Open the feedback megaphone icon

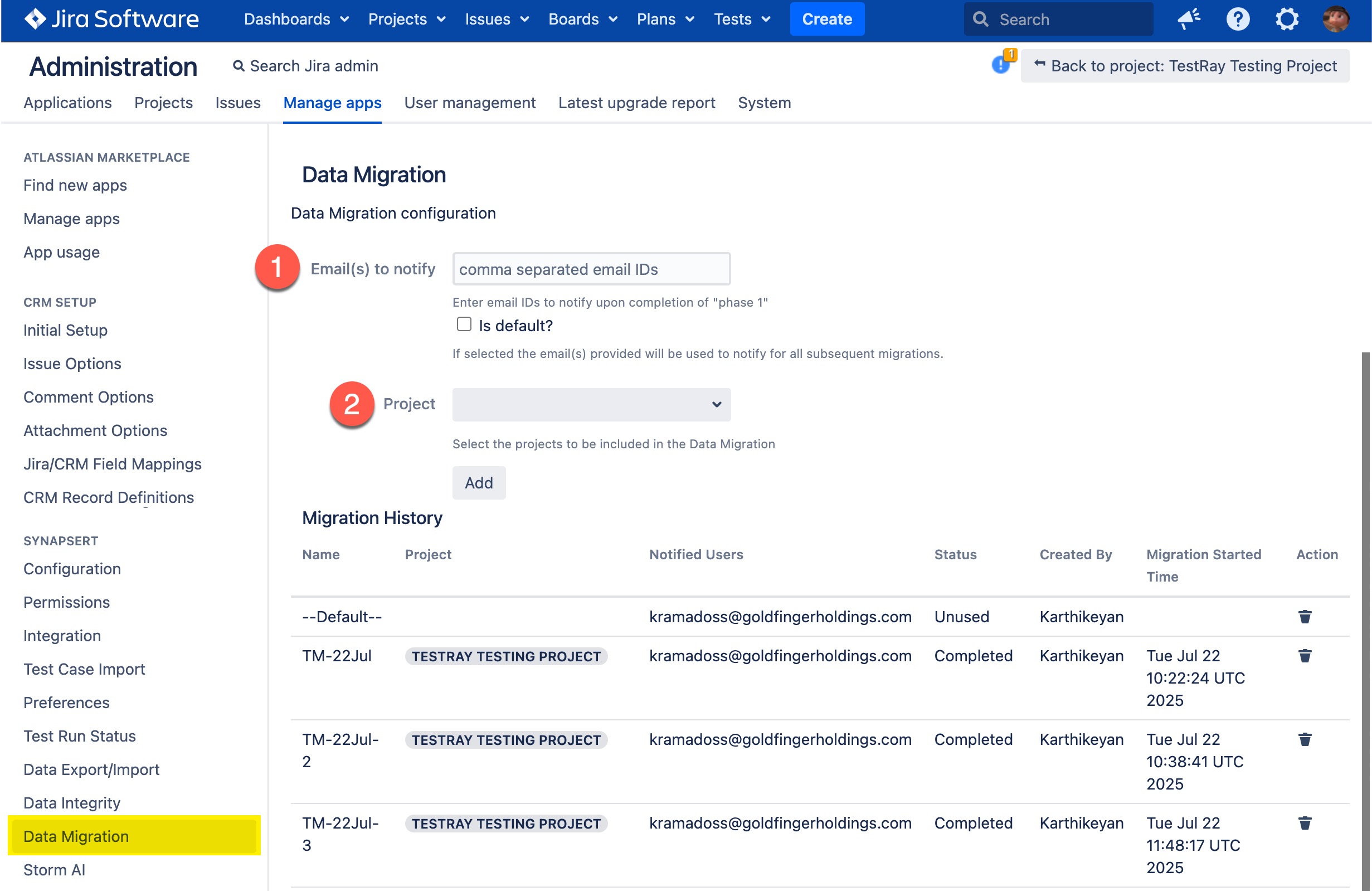[x=1188, y=19]
